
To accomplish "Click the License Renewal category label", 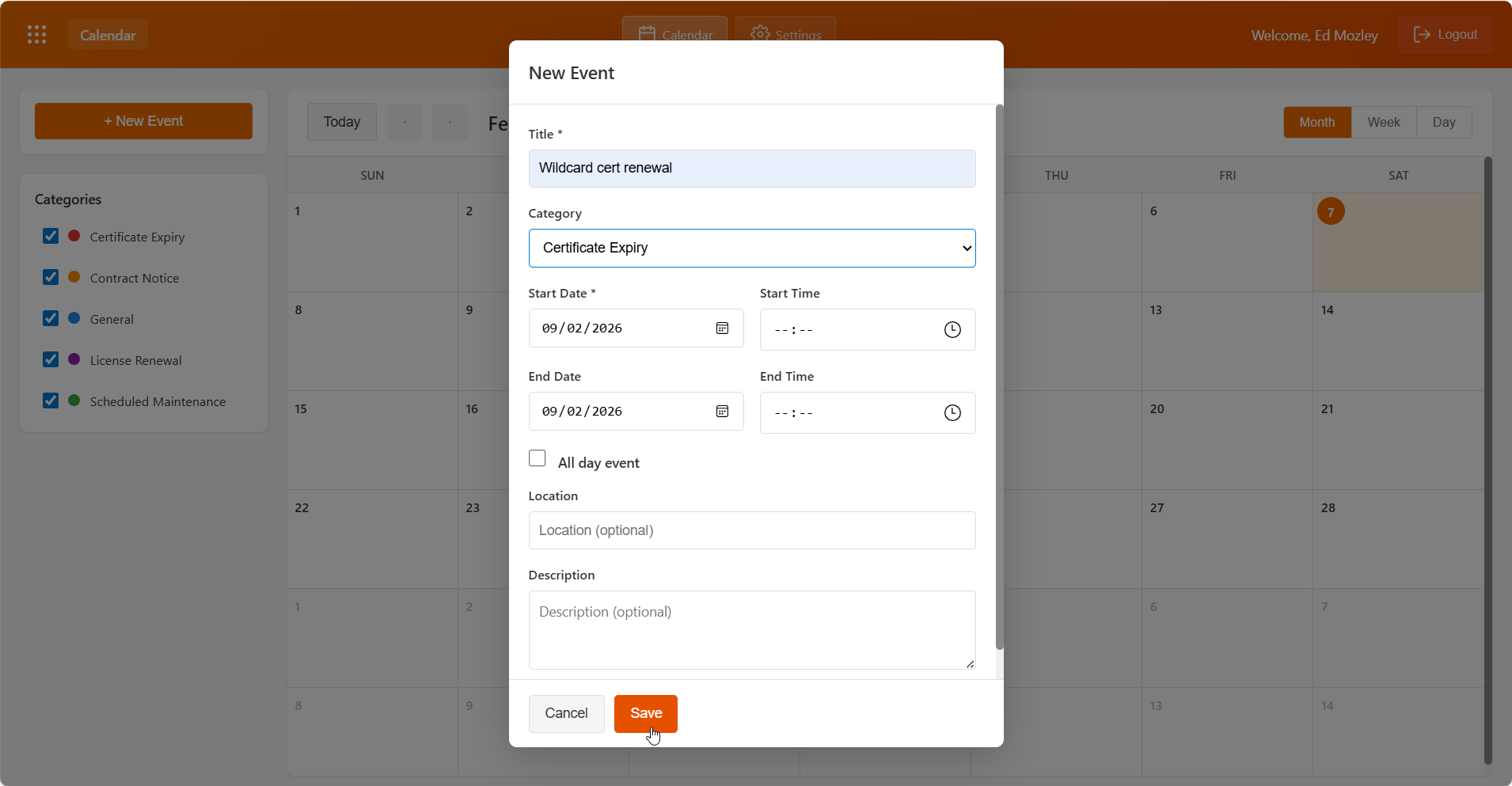I will click(136, 360).
